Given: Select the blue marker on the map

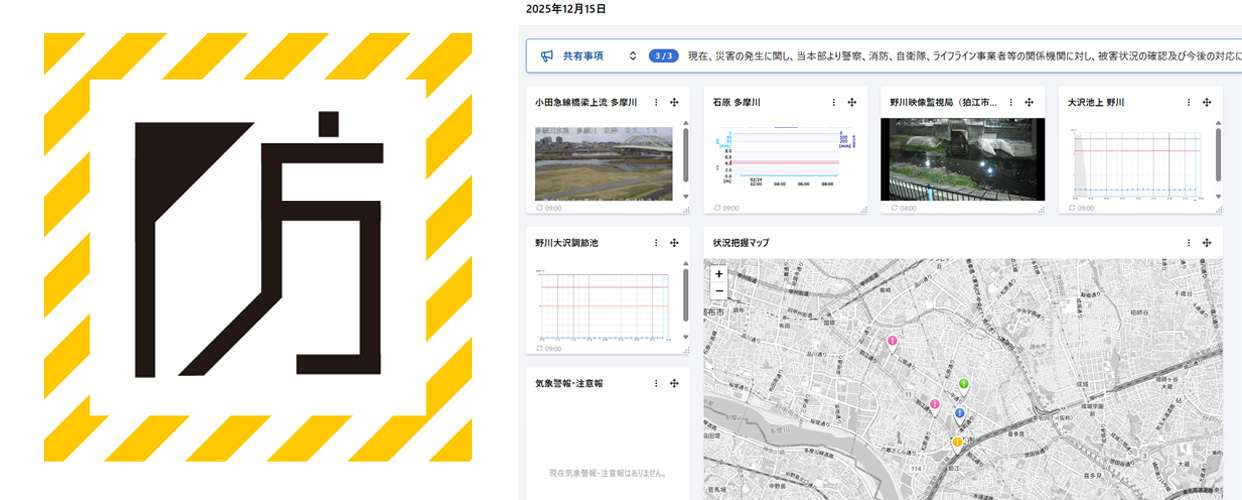Looking at the screenshot, I should coord(959,414).
